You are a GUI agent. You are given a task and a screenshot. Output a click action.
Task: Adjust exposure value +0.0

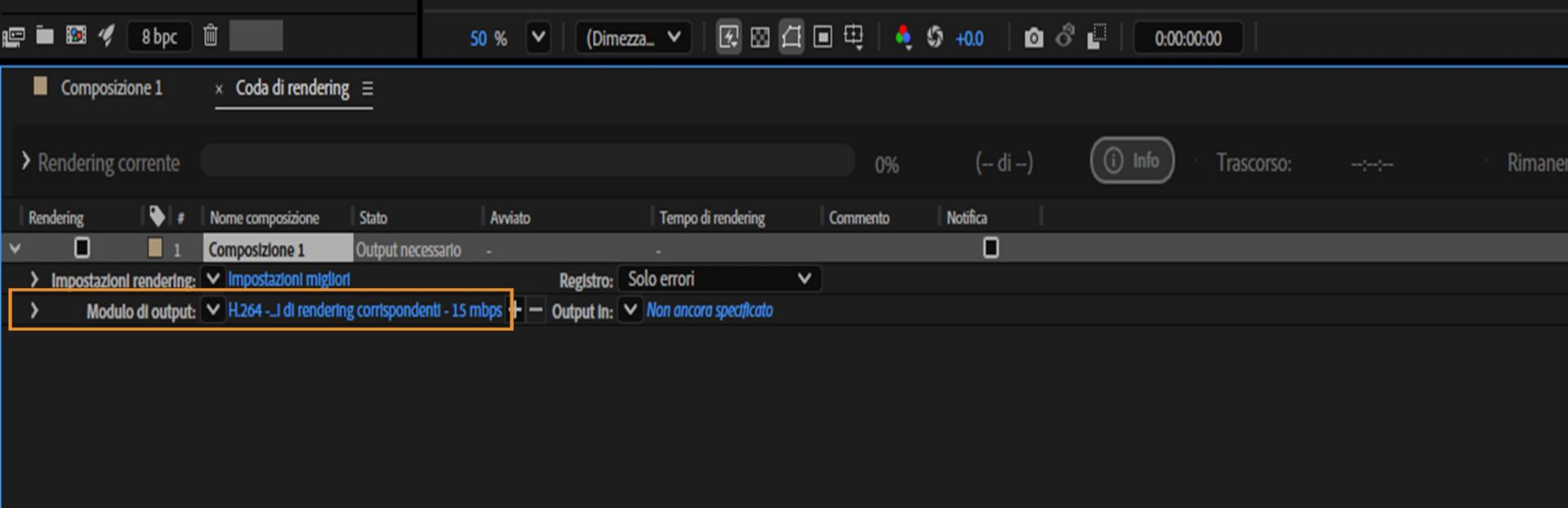[969, 38]
